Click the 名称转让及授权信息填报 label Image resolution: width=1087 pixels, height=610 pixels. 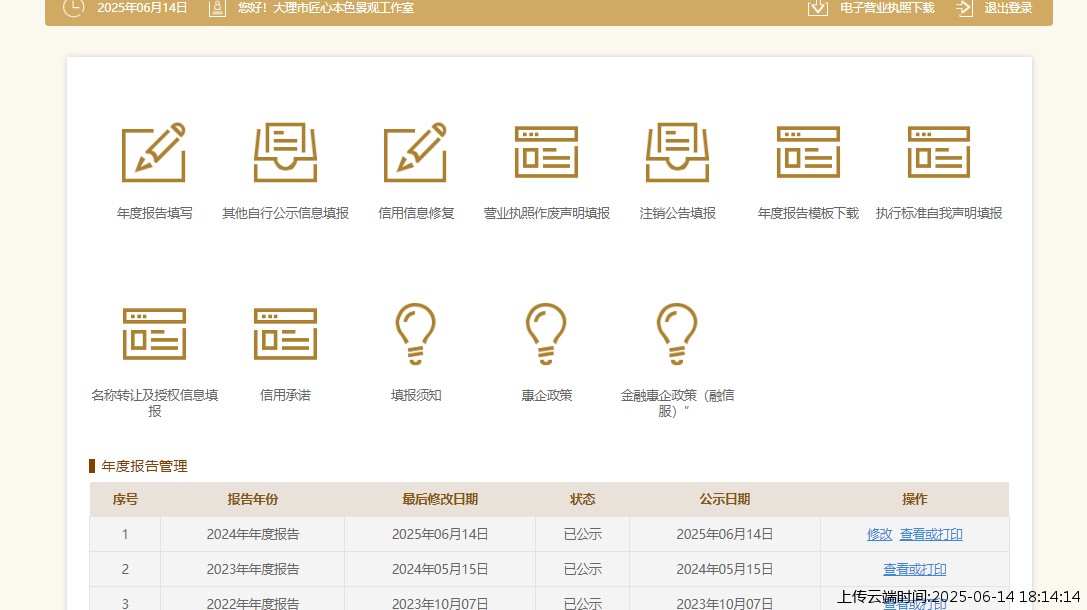pyautogui.click(x=154, y=403)
